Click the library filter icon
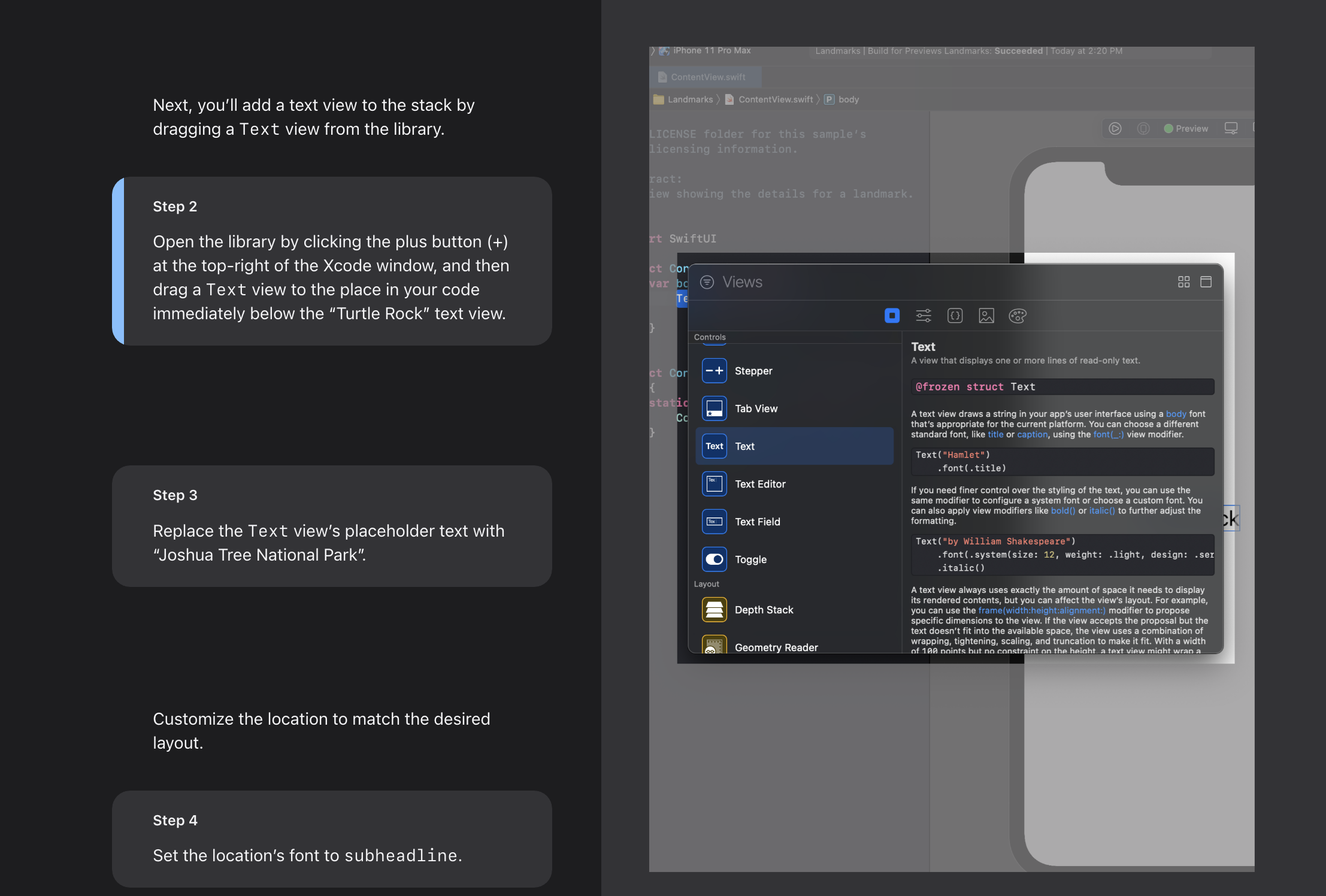The image size is (1326, 896). click(707, 282)
